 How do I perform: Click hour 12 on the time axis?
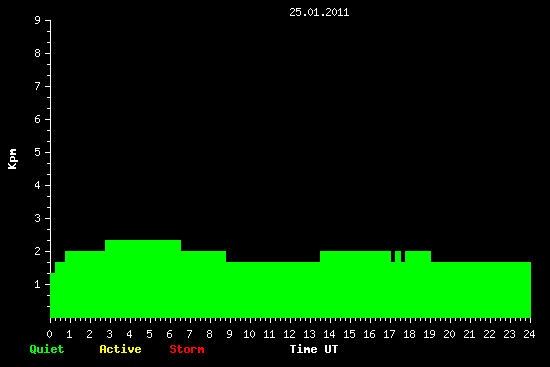click(x=289, y=334)
